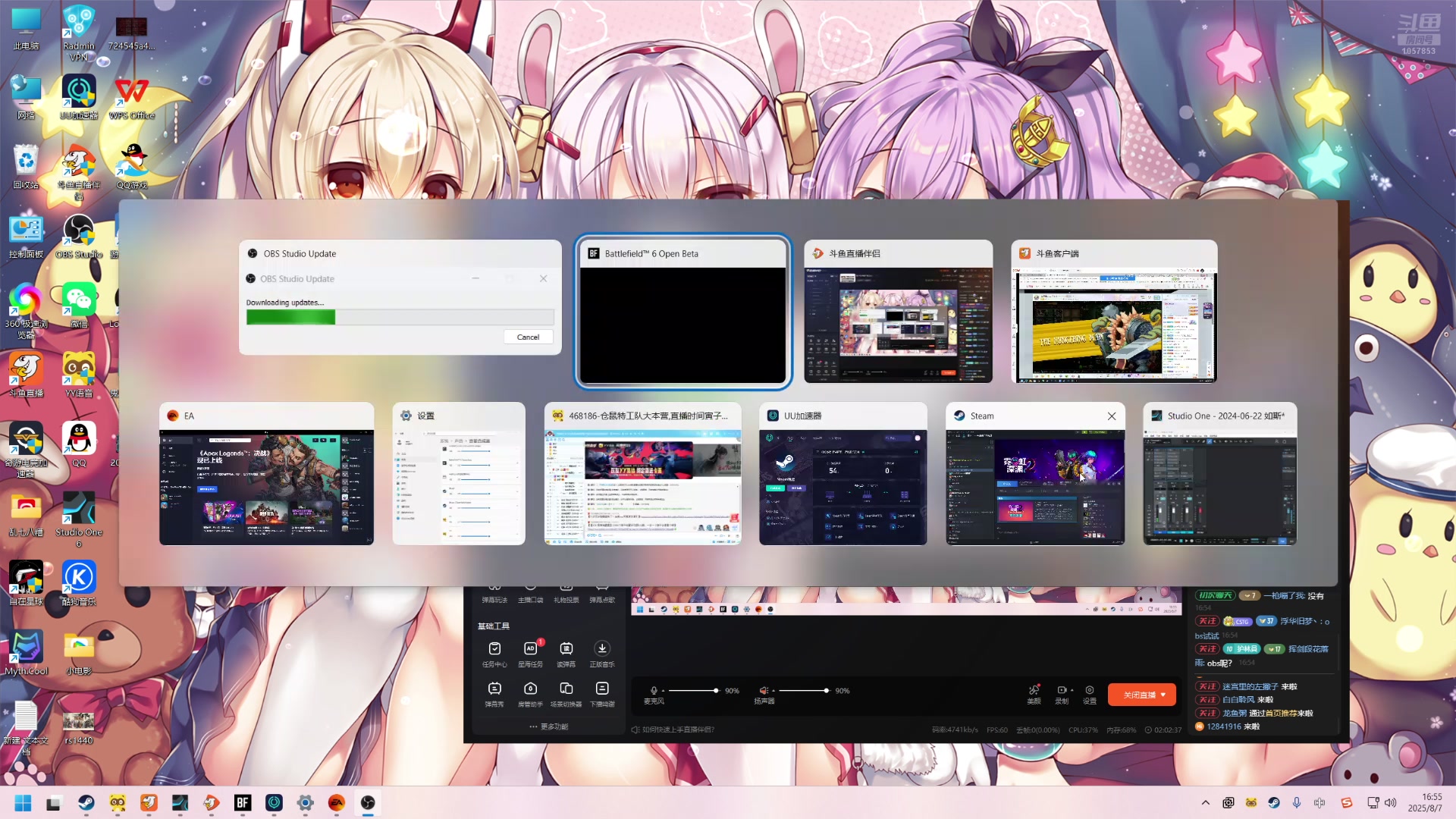Switch to the 468186 YY channel window

(642, 473)
